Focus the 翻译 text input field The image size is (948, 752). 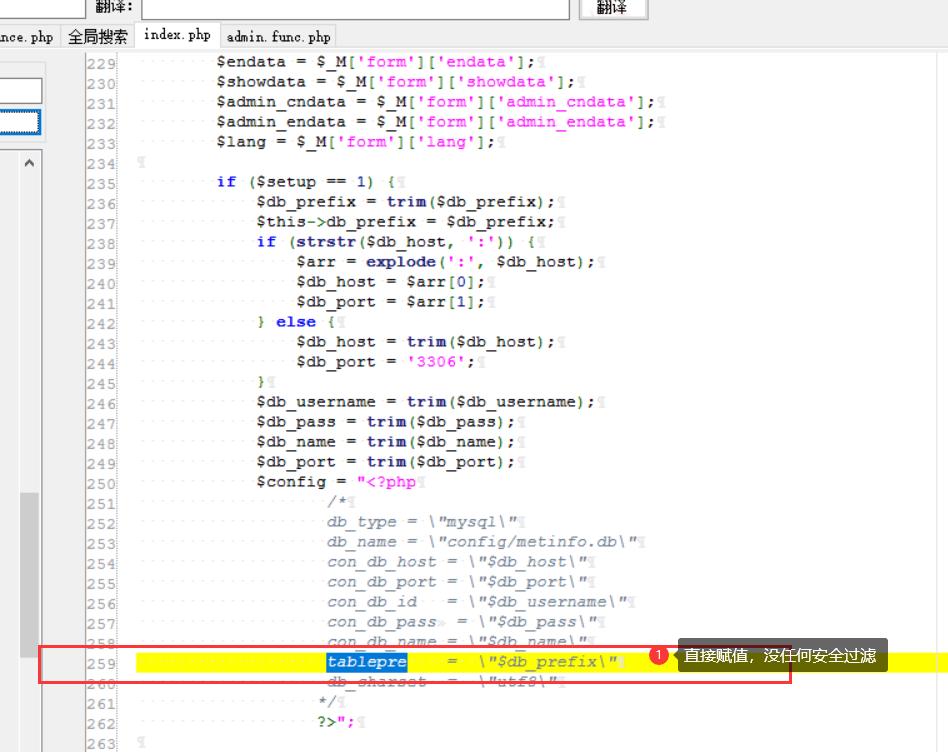355,8
